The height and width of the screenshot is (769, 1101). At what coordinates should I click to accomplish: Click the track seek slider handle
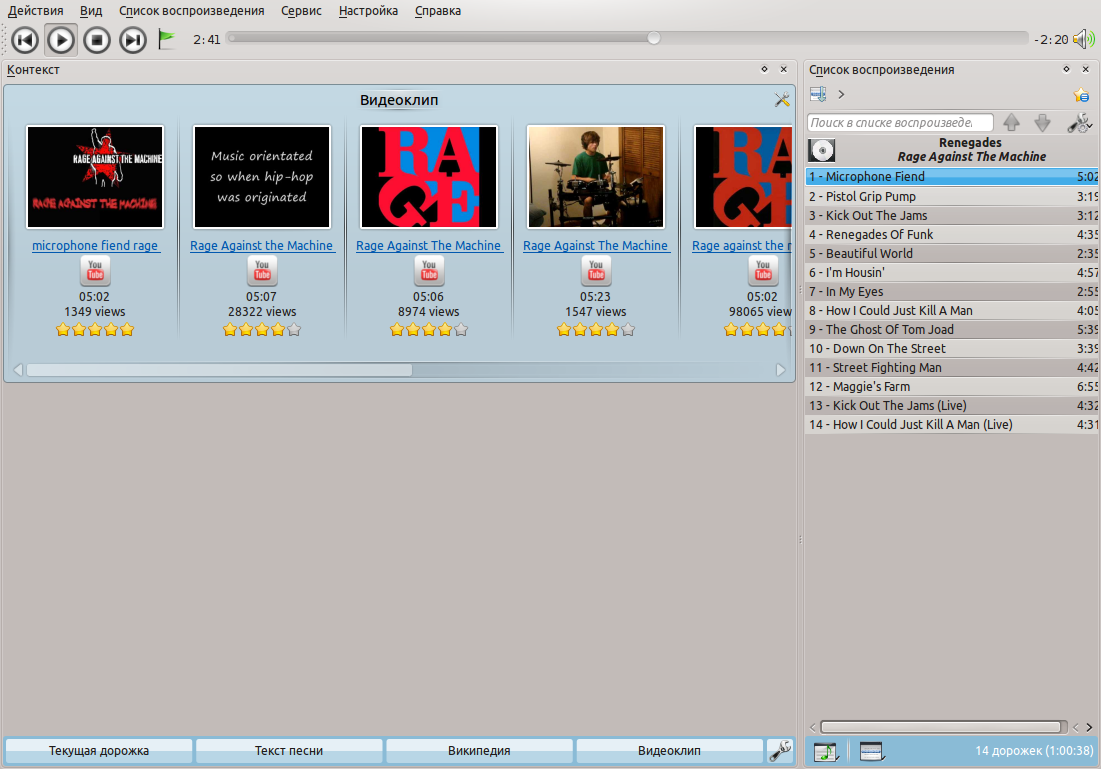654,38
